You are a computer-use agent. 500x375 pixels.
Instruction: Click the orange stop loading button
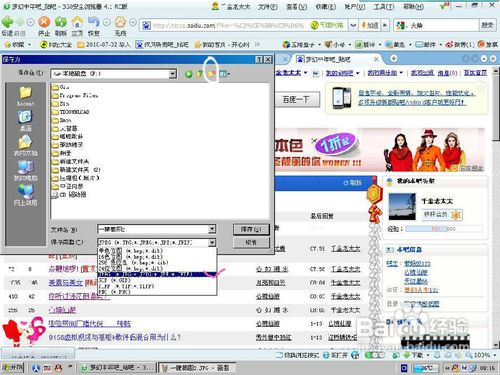point(44,22)
